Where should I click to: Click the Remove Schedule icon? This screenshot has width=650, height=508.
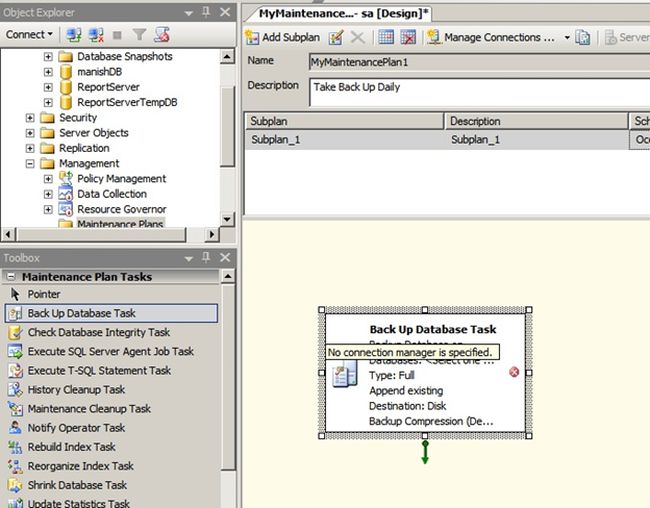(x=408, y=37)
